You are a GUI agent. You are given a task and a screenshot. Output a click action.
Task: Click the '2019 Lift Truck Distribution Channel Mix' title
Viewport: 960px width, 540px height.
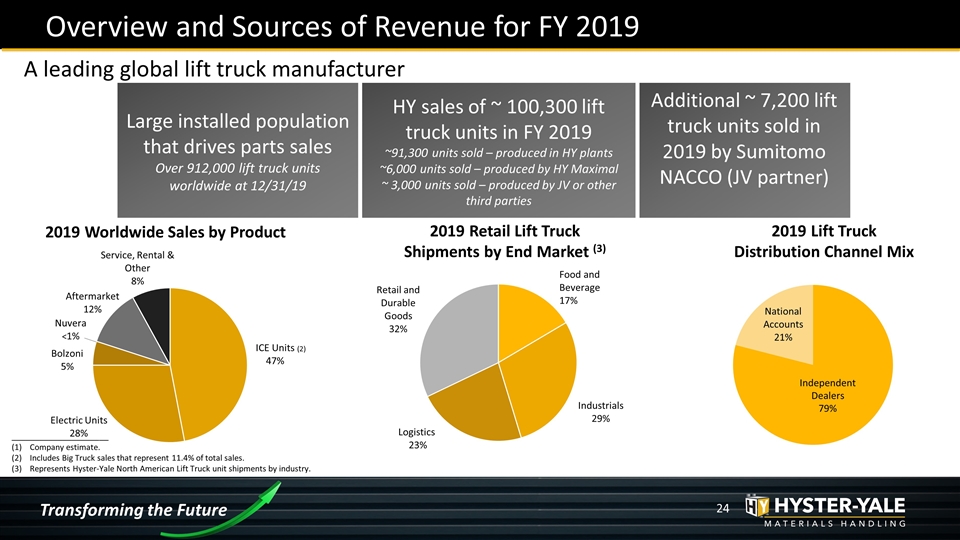tap(823, 241)
